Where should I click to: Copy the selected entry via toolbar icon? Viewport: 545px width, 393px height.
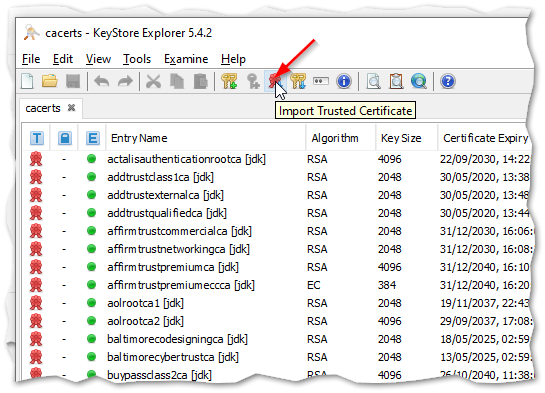pyautogui.click(x=177, y=81)
